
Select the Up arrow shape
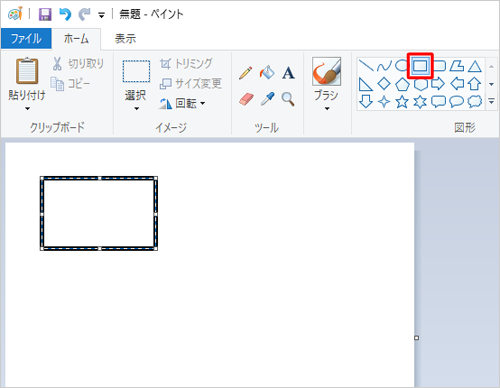474,84
